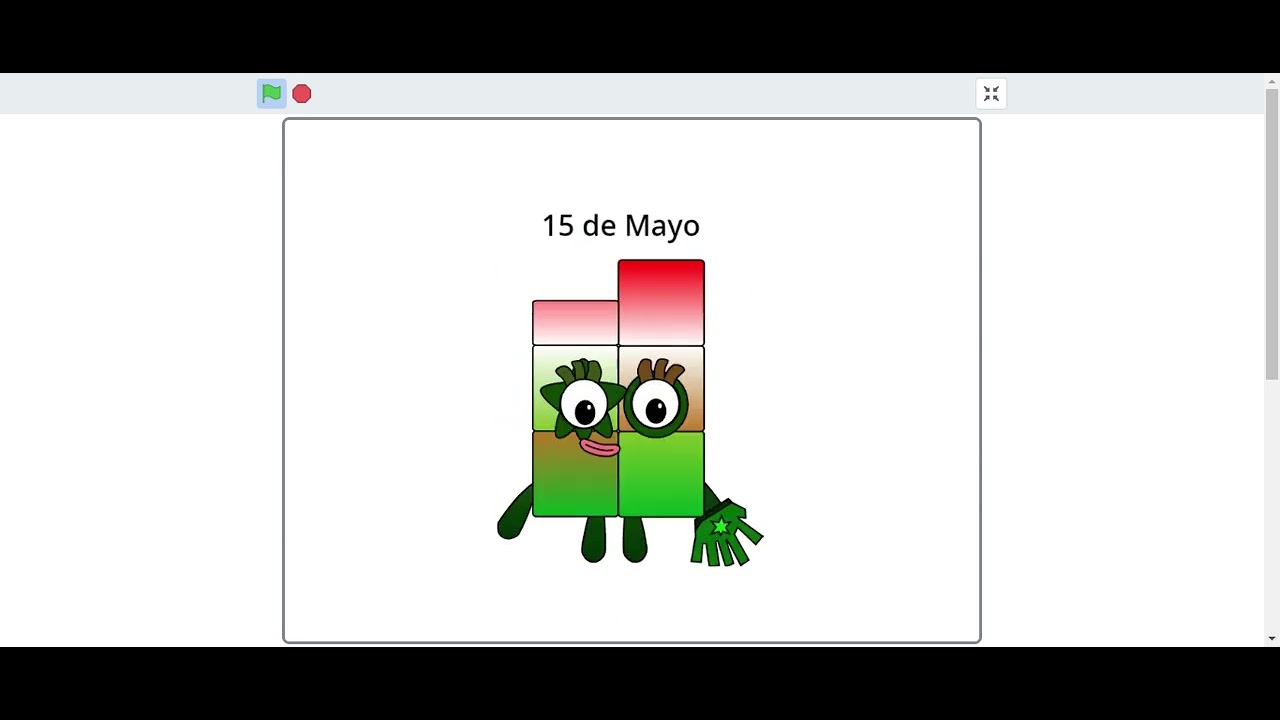The height and width of the screenshot is (720, 1280).
Task: Click the round right eye
Action: (656, 406)
